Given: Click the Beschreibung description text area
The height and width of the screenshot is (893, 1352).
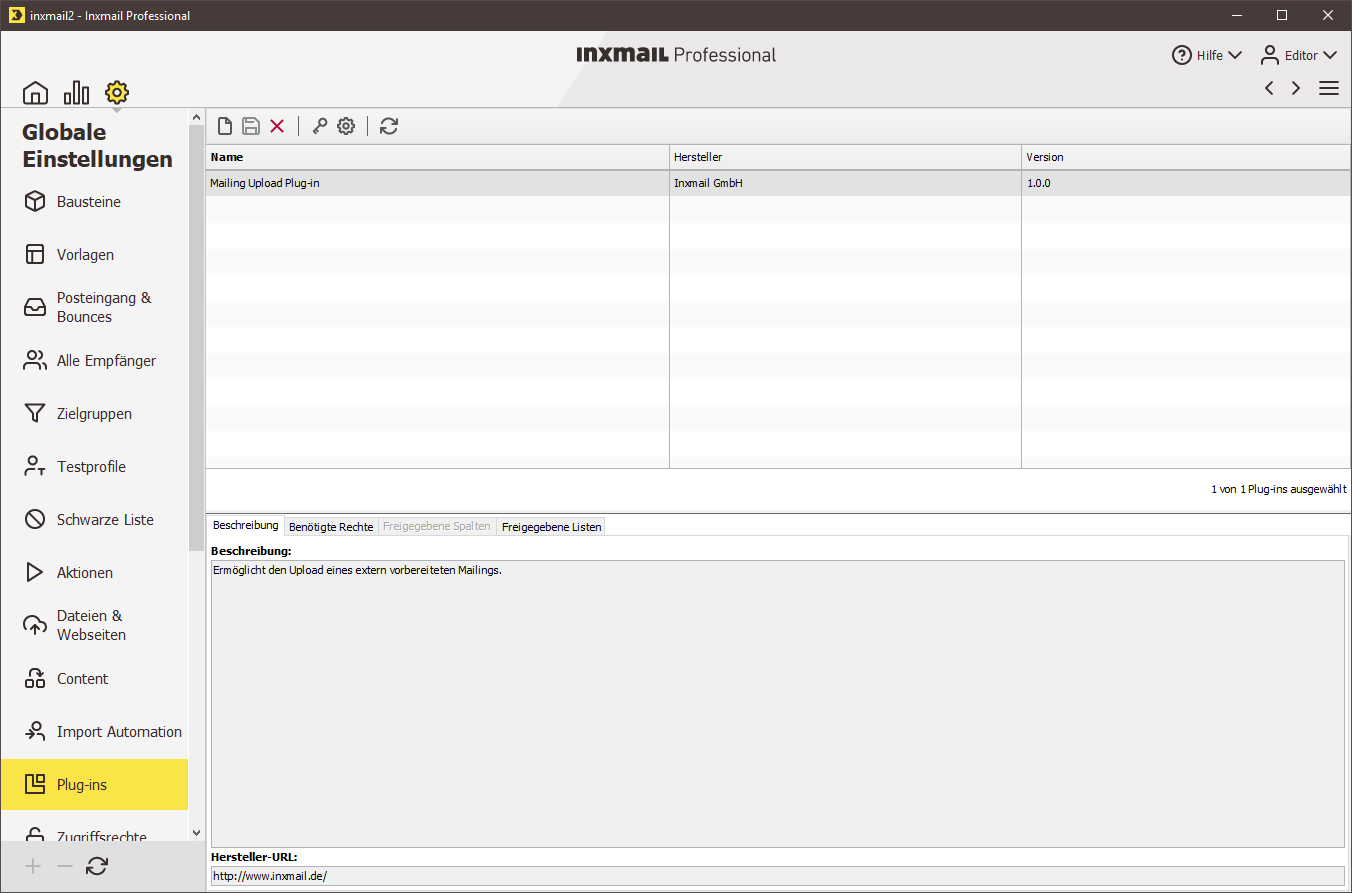Looking at the screenshot, I should [778, 704].
